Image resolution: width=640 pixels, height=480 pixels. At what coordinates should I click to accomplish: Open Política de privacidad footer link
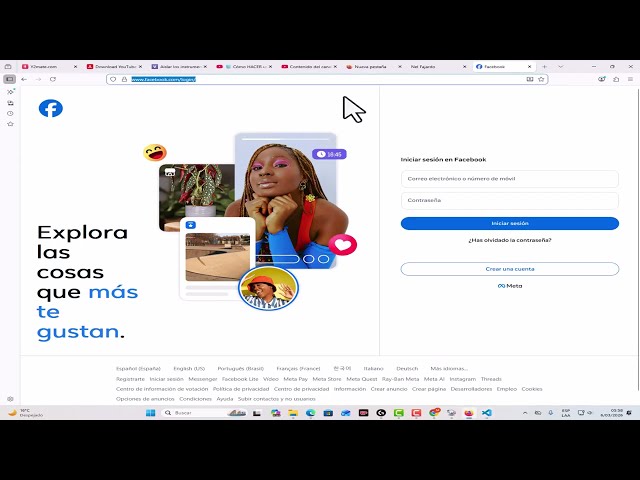pos(241,389)
